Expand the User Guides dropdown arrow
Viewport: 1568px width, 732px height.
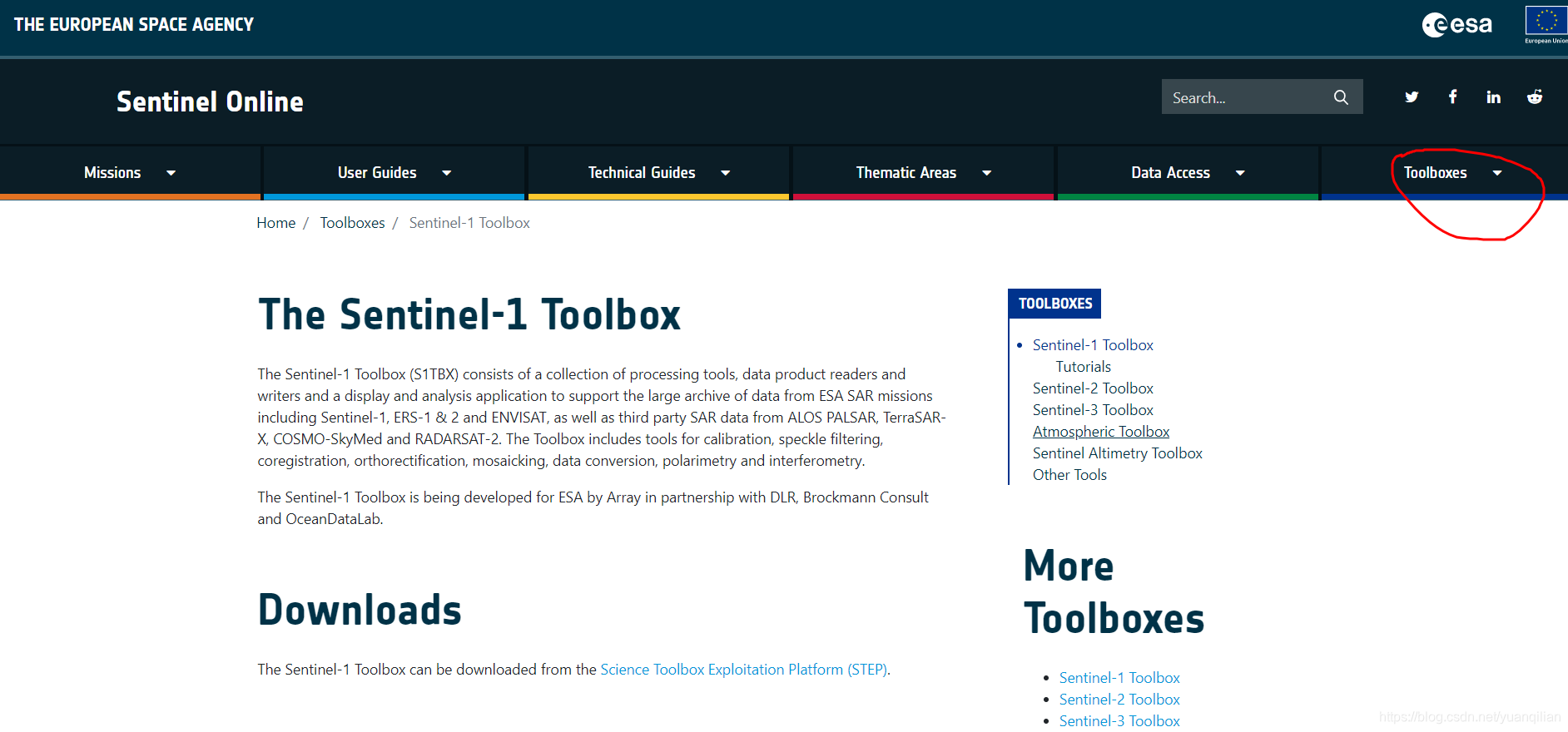(x=447, y=173)
